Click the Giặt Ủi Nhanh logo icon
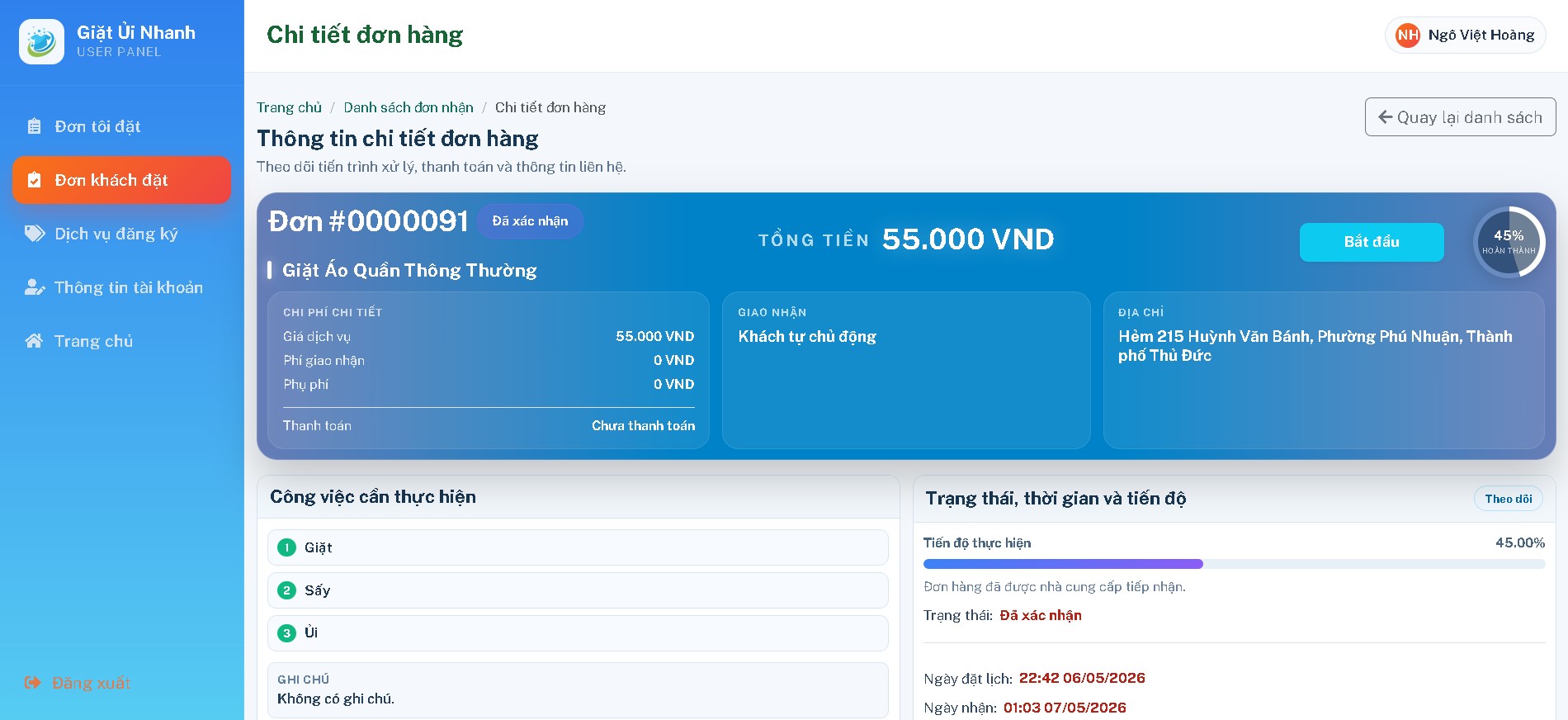 tap(41, 41)
